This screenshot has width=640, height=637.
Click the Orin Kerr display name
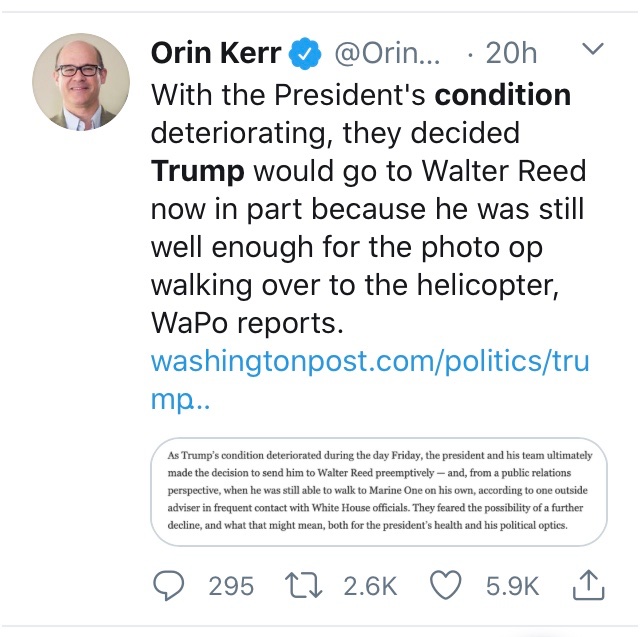215,53
